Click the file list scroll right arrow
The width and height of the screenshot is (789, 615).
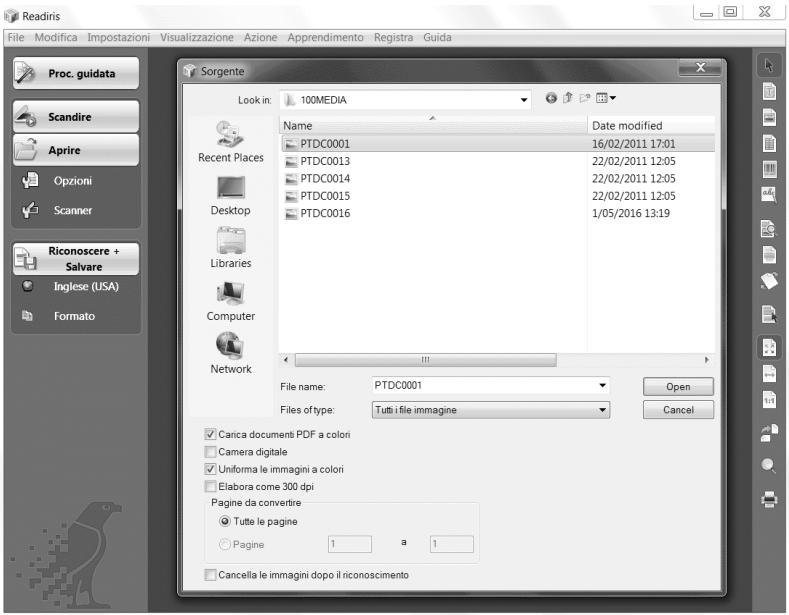(x=706, y=360)
